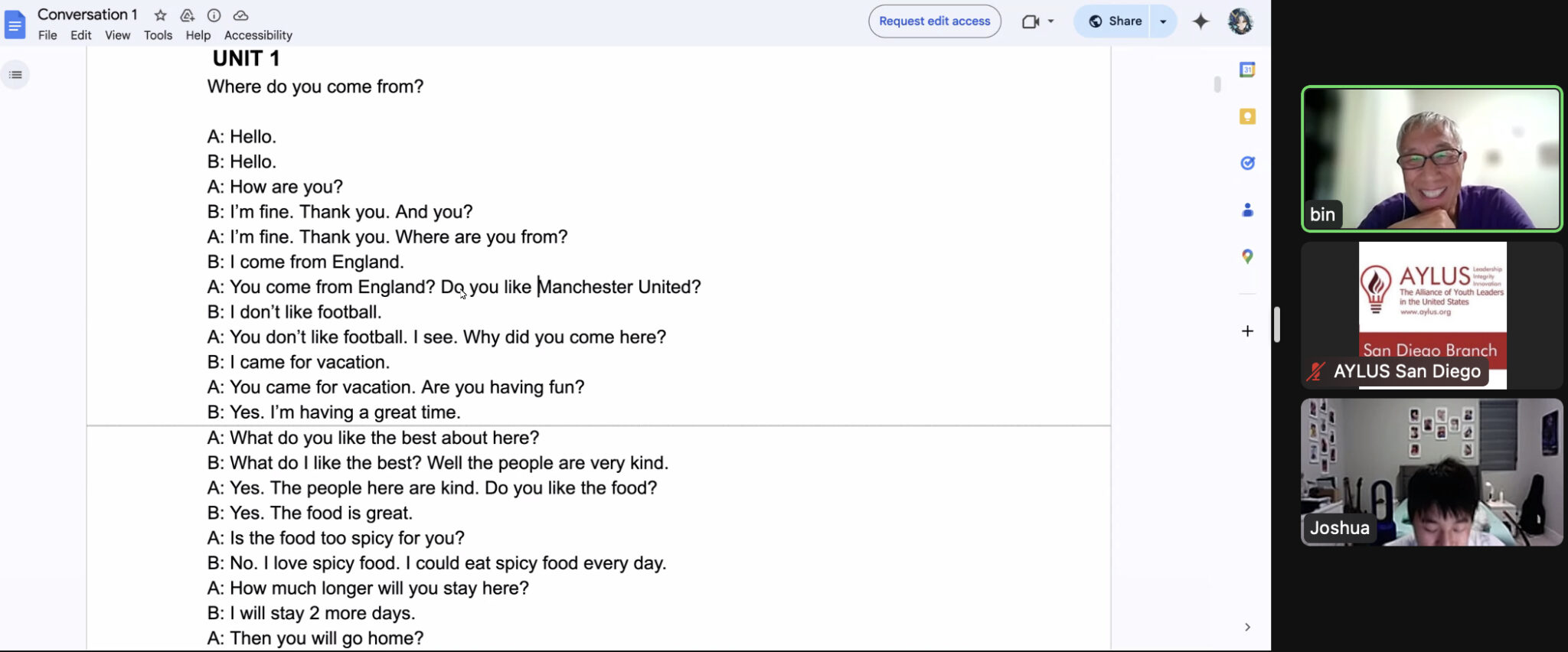Show the document outline panel
Viewport: 1568px width, 652px height.
(x=15, y=74)
